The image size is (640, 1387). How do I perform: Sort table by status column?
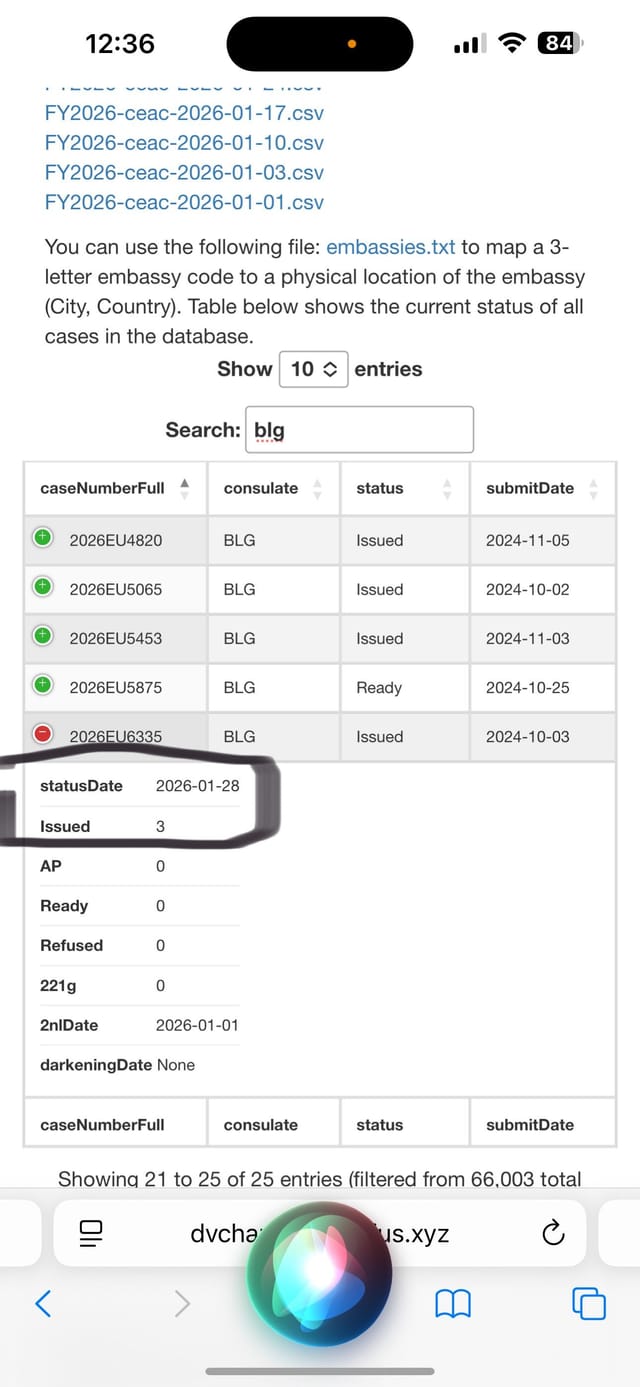point(405,488)
